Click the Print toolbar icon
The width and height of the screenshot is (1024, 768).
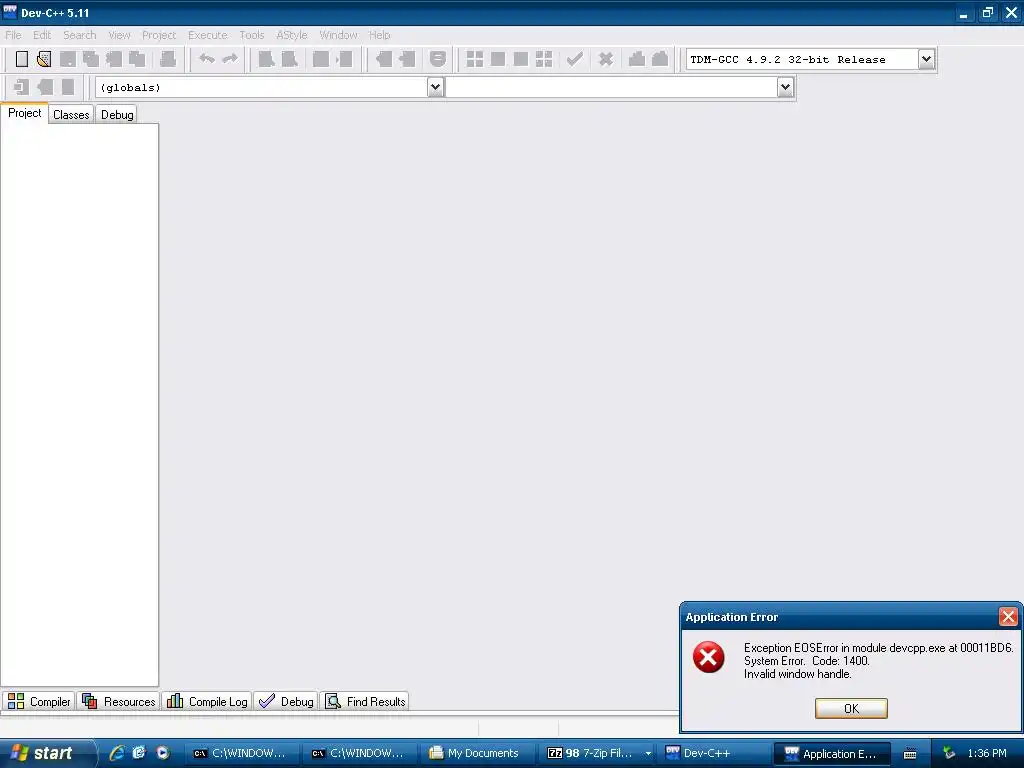pyautogui.click(x=168, y=59)
